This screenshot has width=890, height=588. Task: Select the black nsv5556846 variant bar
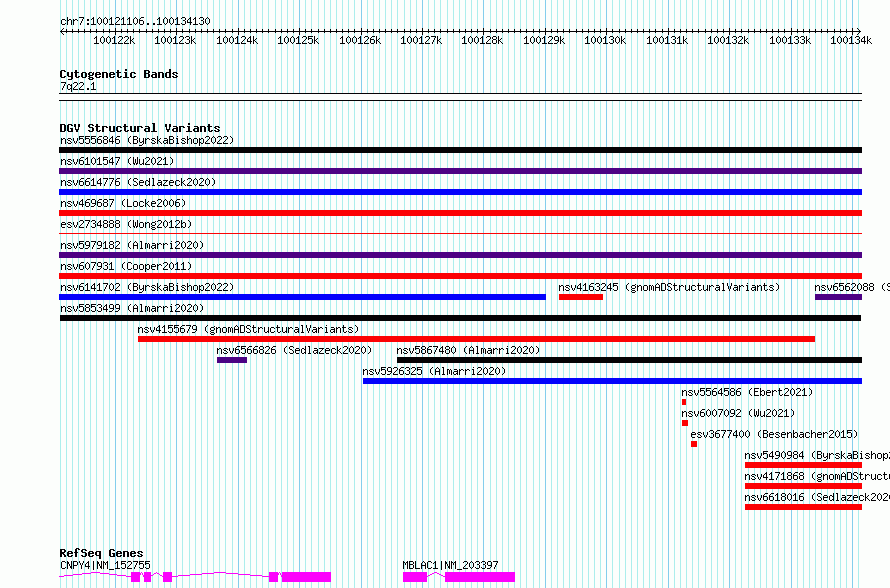point(460,150)
